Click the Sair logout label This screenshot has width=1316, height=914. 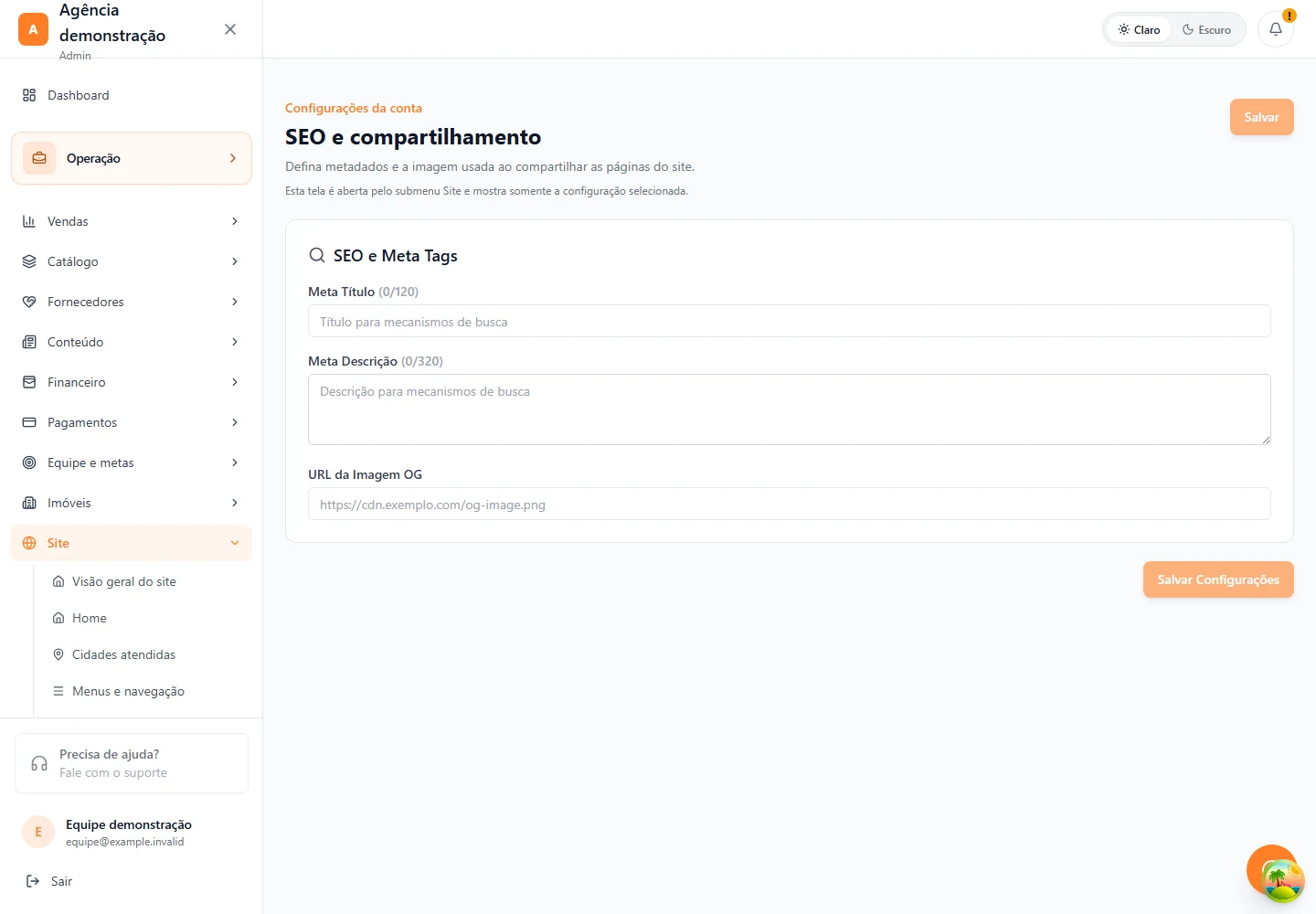coord(61,881)
